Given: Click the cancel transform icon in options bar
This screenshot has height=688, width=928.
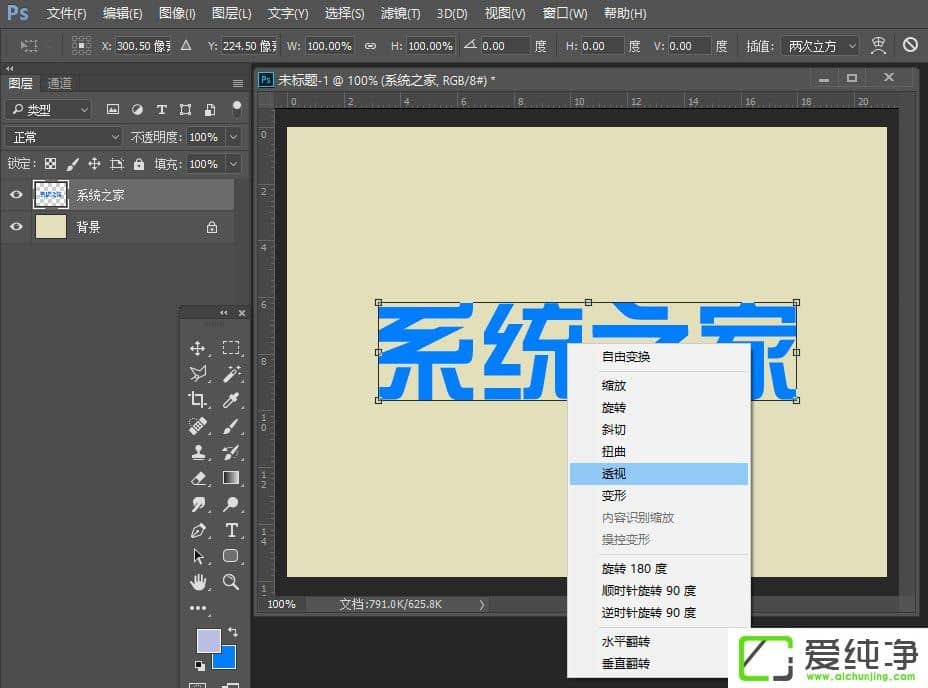Looking at the screenshot, I should (x=910, y=46).
